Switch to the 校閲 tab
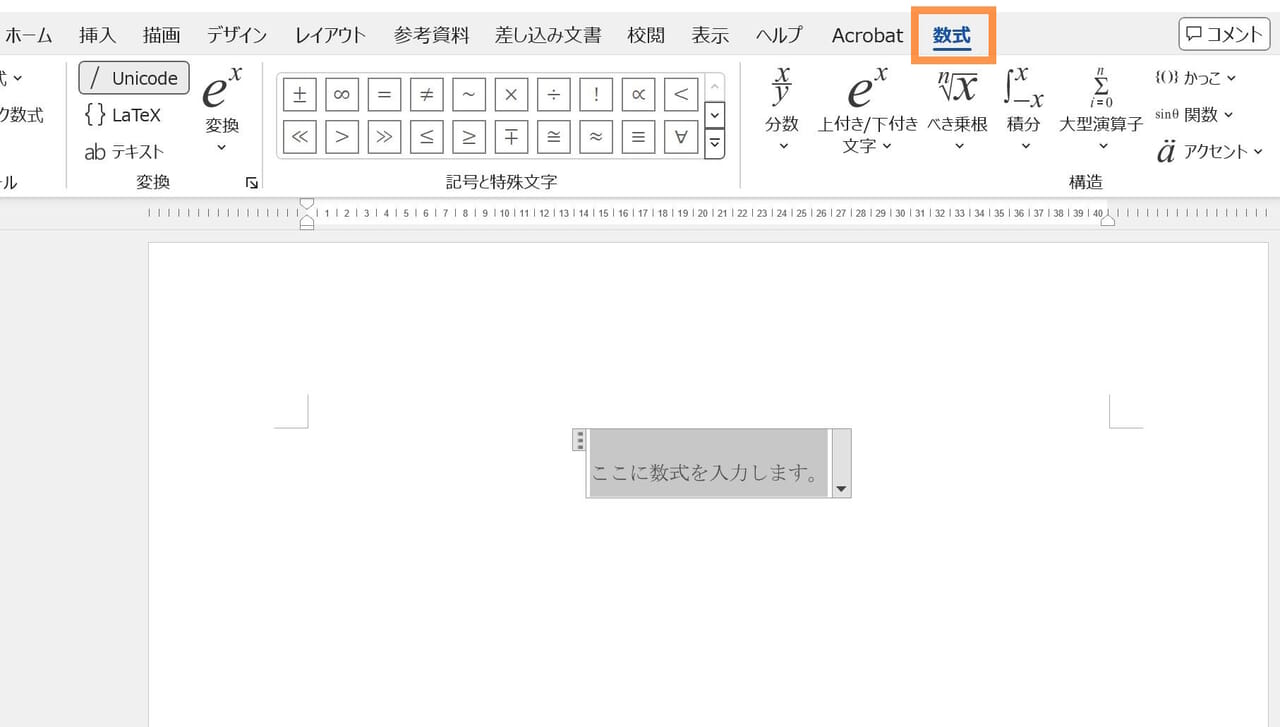1280x727 pixels. pyautogui.click(x=646, y=35)
